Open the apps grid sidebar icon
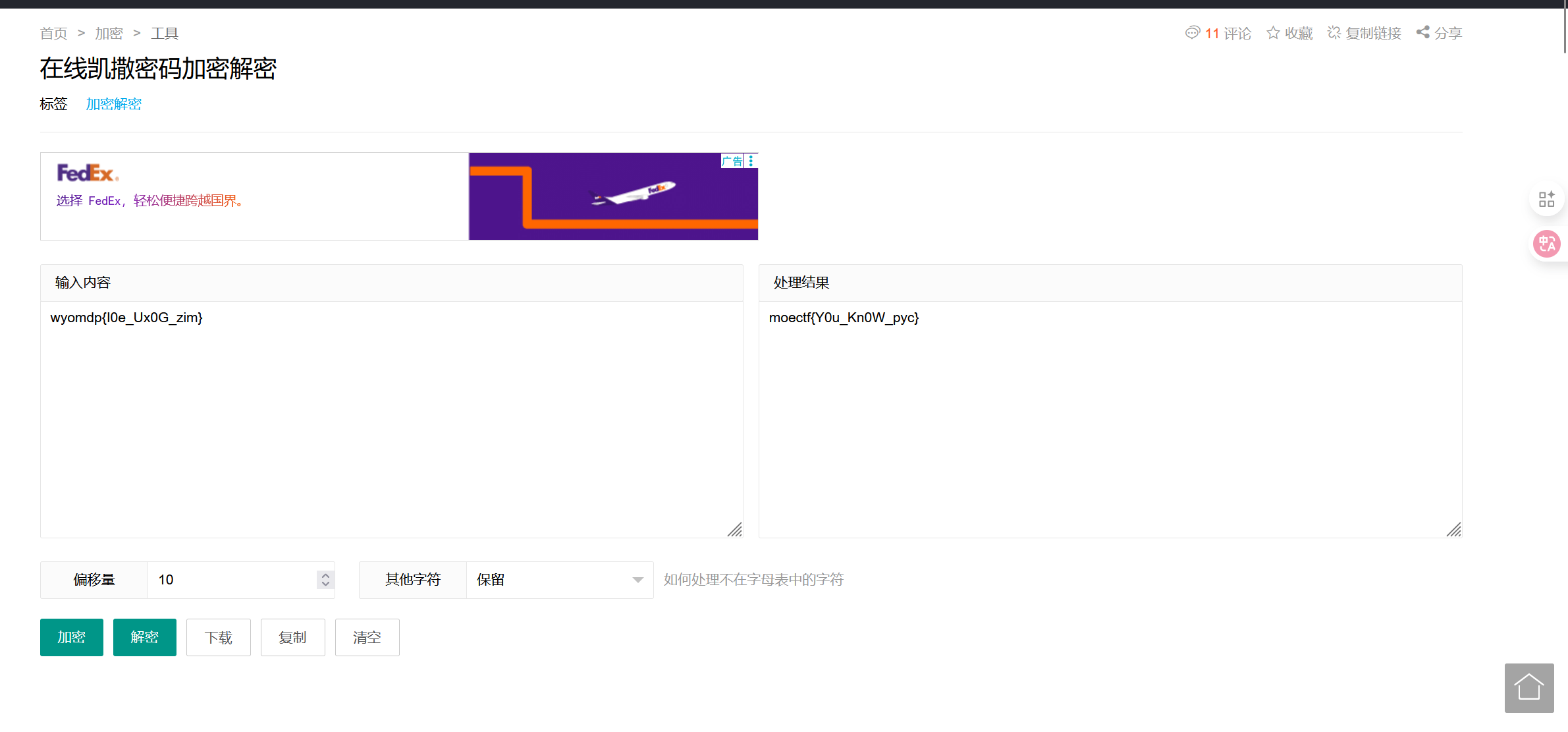The image size is (1568, 732). click(1546, 199)
